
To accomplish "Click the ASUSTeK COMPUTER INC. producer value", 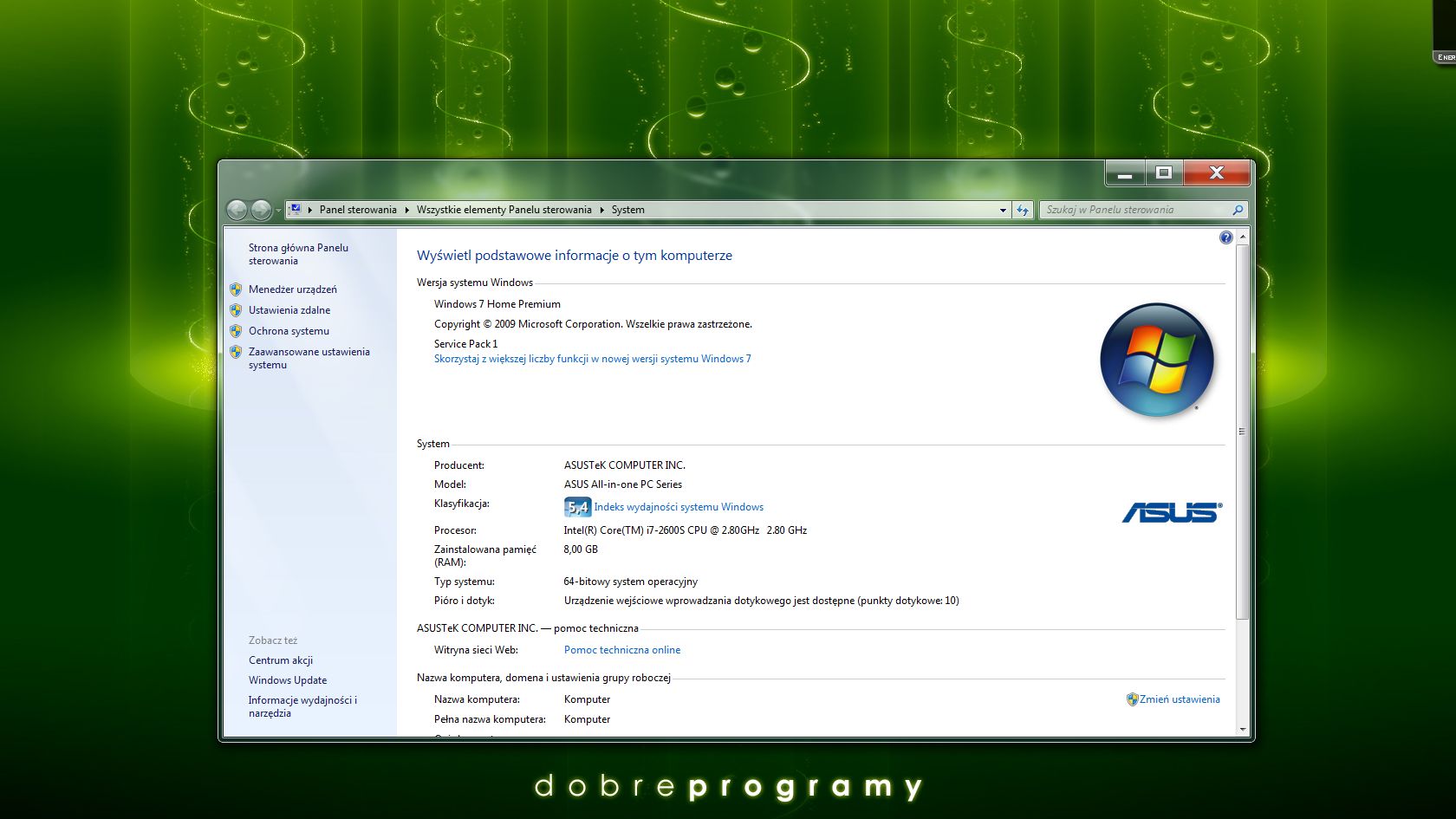I will coord(625,465).
